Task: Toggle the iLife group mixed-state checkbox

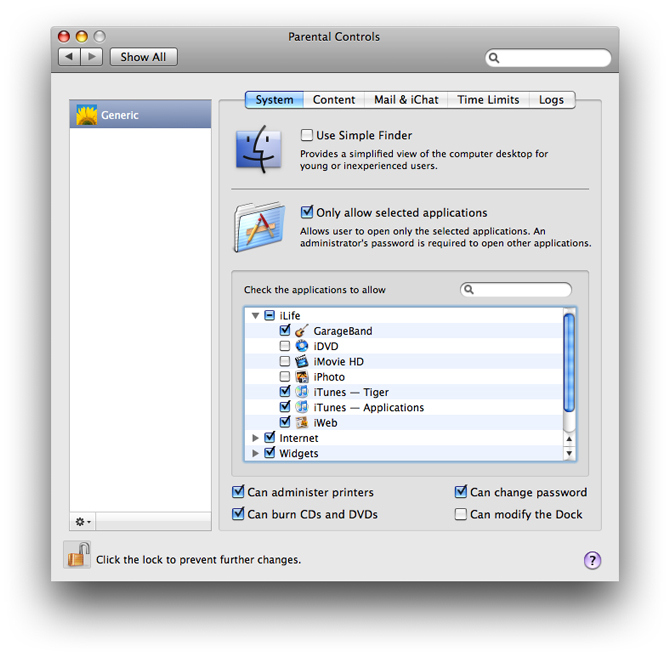Action: (x=269, y=315)
